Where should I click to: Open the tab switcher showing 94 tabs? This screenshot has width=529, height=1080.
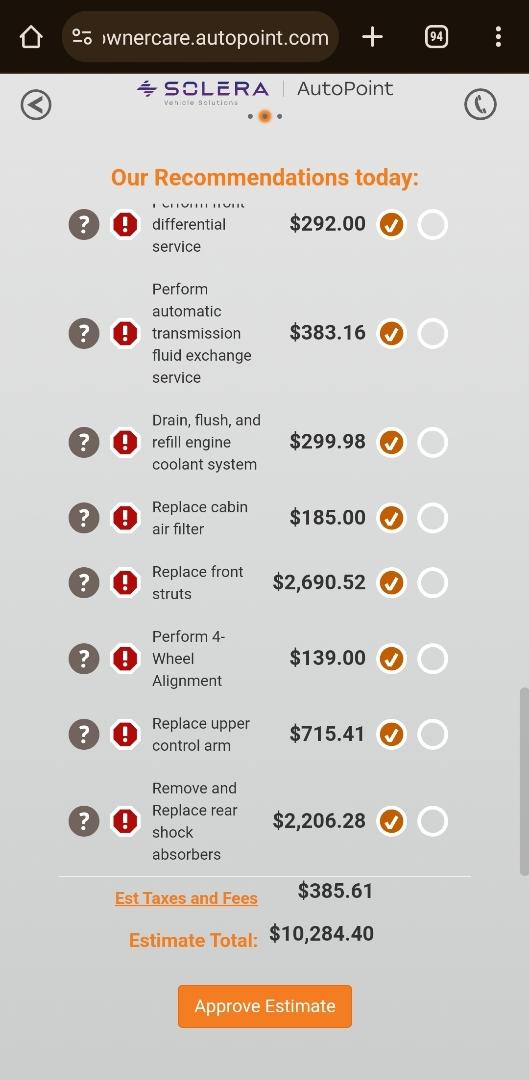436,37
